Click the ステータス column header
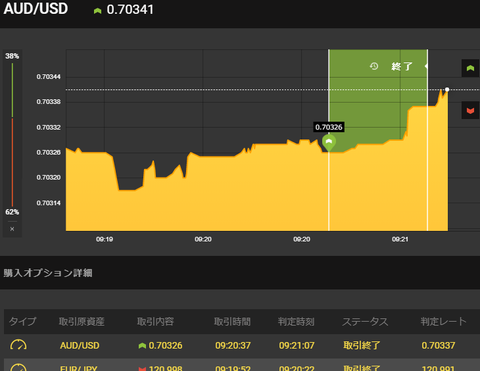 pos(365,321)
